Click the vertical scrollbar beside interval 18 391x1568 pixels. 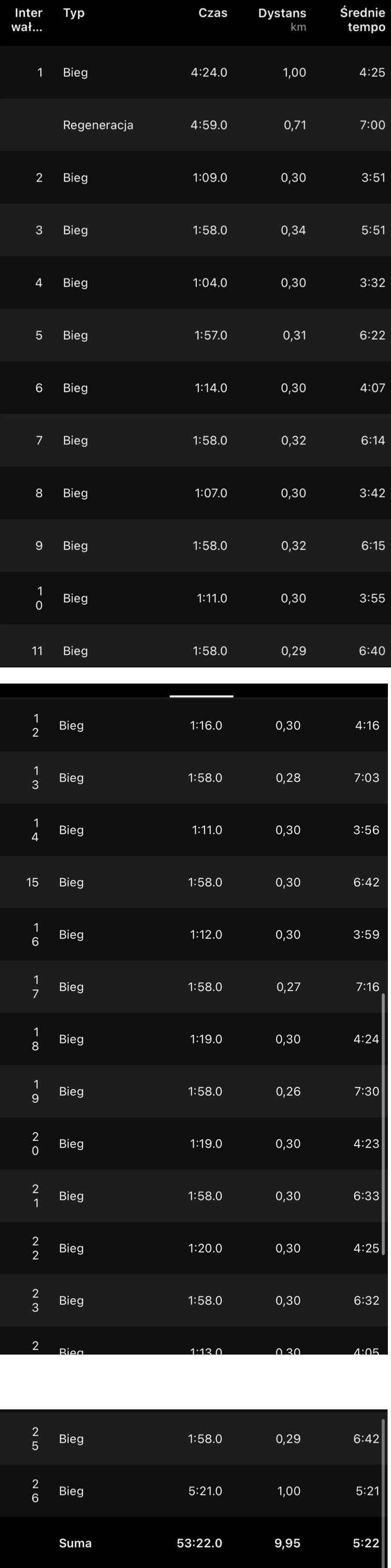pyautogui.click(x=383, y=1039)
